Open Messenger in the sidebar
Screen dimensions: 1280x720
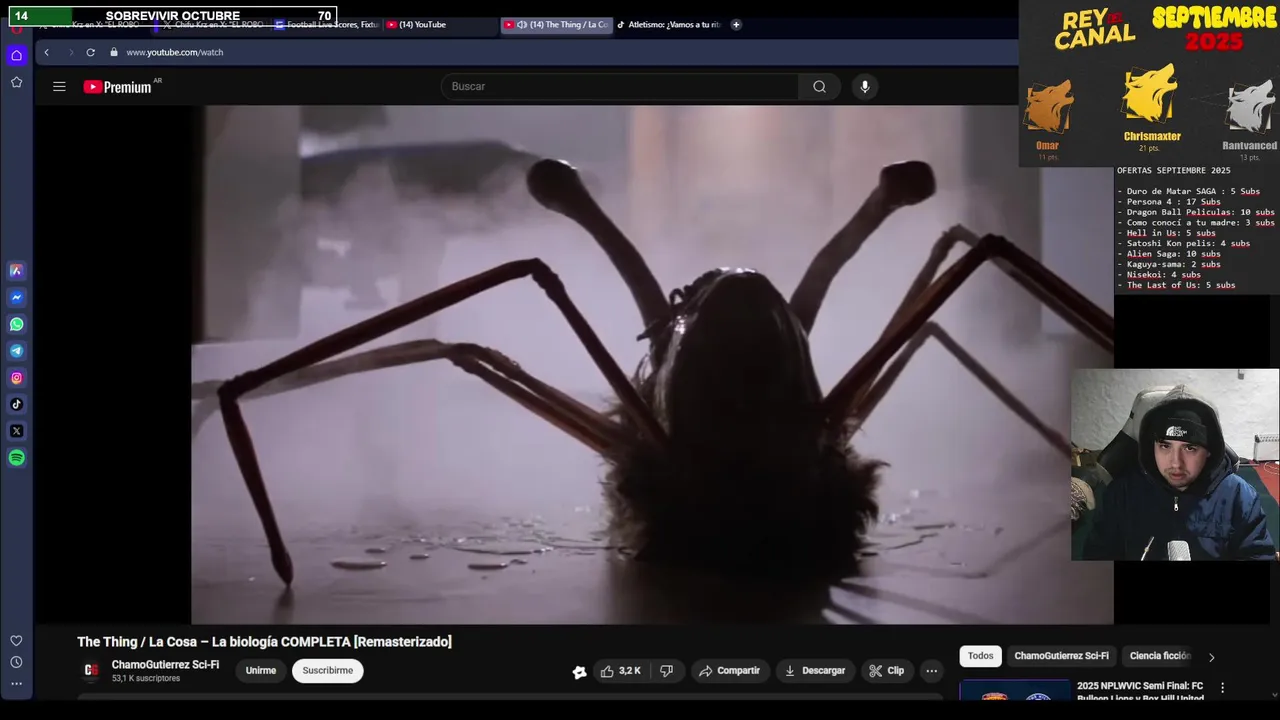(16, 297)
